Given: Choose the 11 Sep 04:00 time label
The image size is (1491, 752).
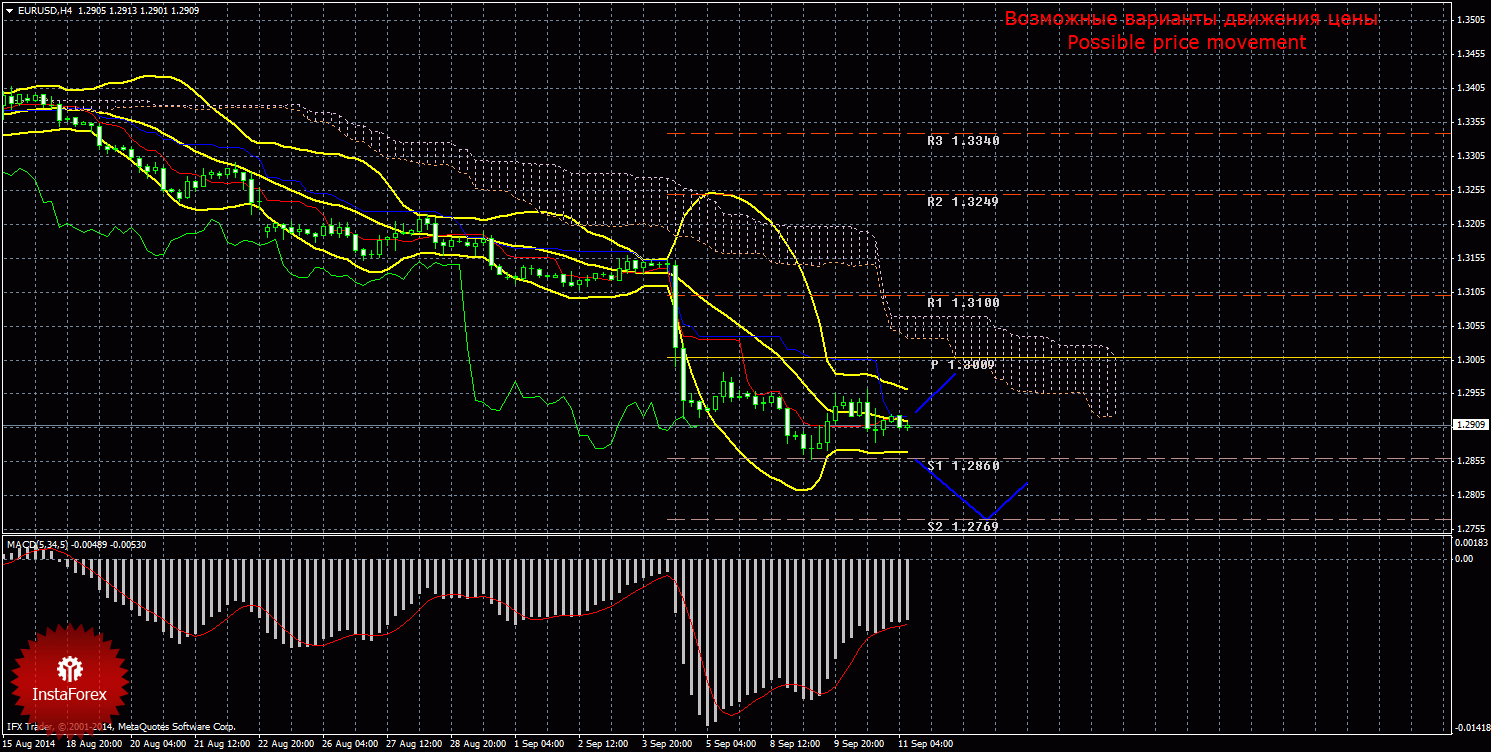Looking at the screenshot, I should pos(925,744).
